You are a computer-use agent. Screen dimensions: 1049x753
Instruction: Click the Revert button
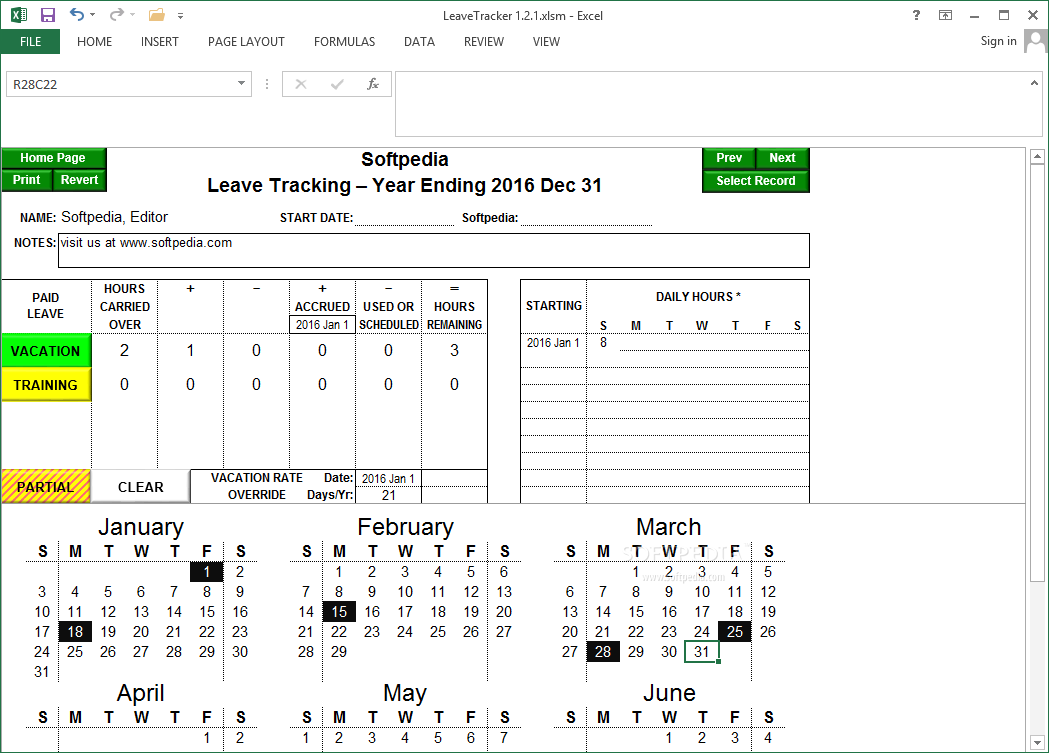(x=79, y=180)
